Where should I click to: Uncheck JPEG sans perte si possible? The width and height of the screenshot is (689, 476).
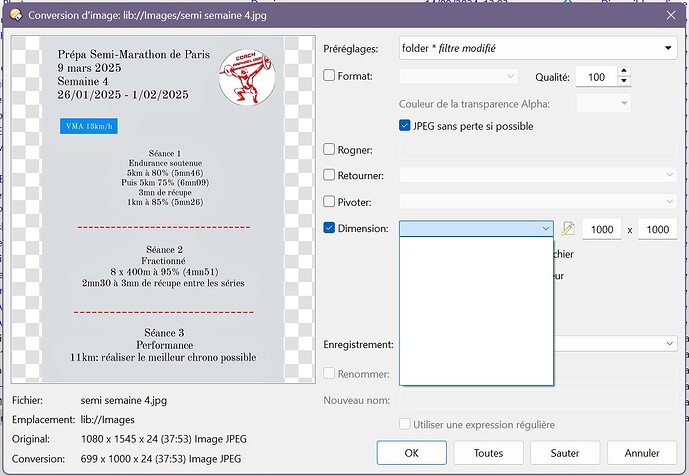tap(405, 126)
